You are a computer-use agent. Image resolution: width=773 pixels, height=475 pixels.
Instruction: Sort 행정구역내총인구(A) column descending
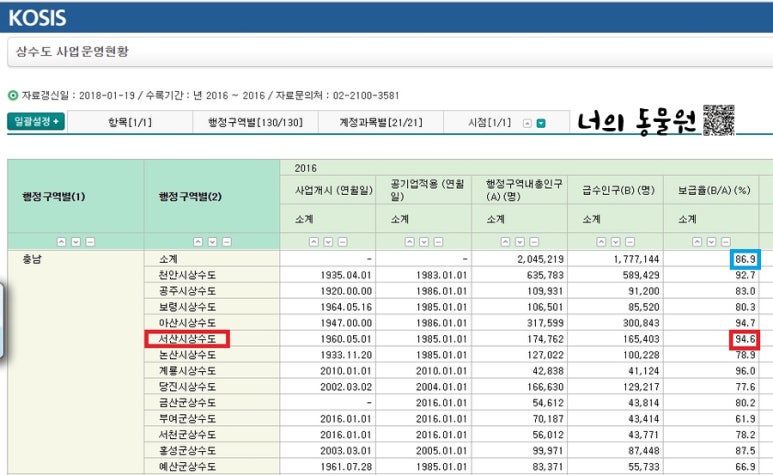(520, 242)
